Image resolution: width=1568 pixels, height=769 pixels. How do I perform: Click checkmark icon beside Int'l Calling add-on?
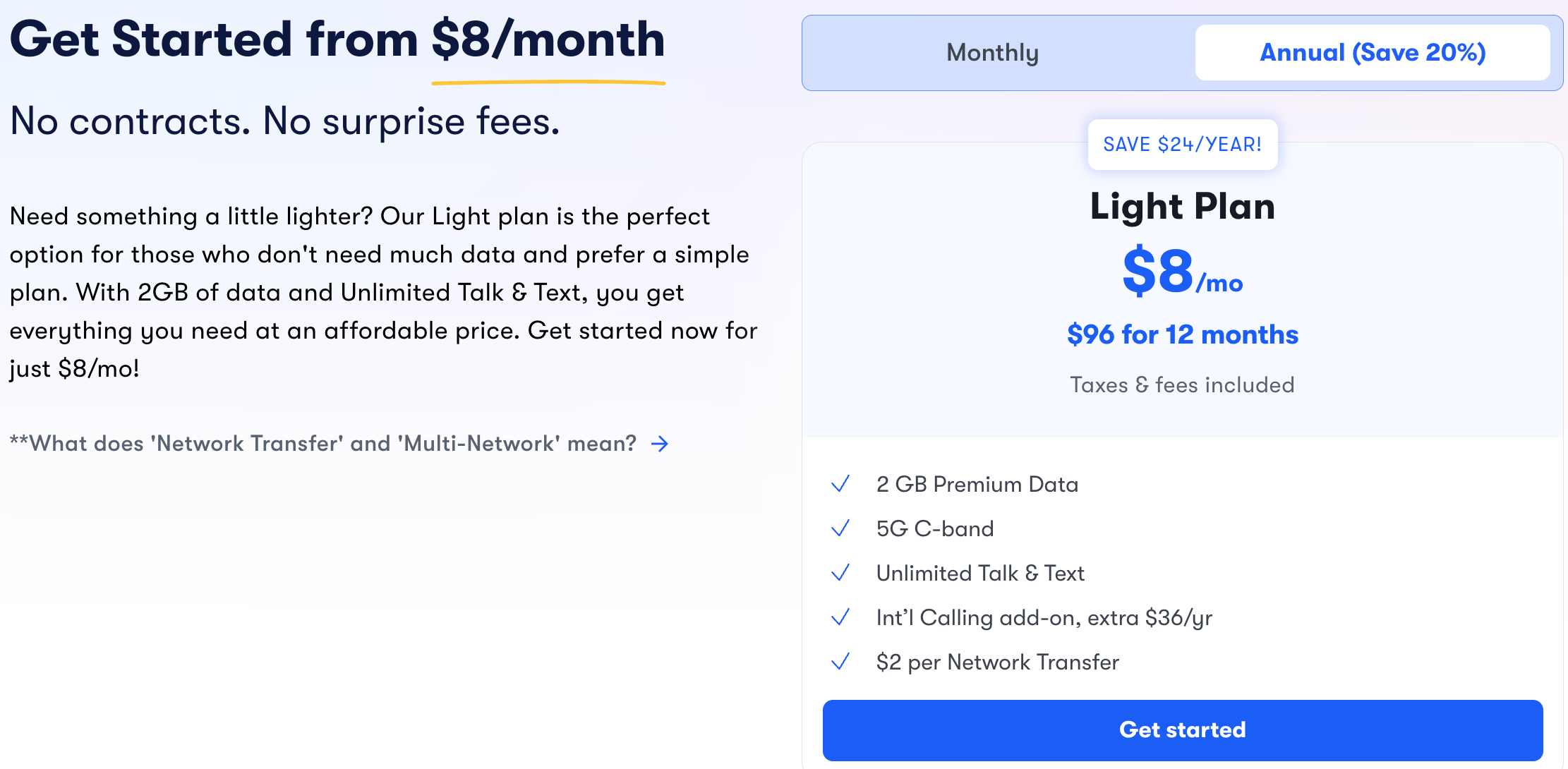coord(840,617)
